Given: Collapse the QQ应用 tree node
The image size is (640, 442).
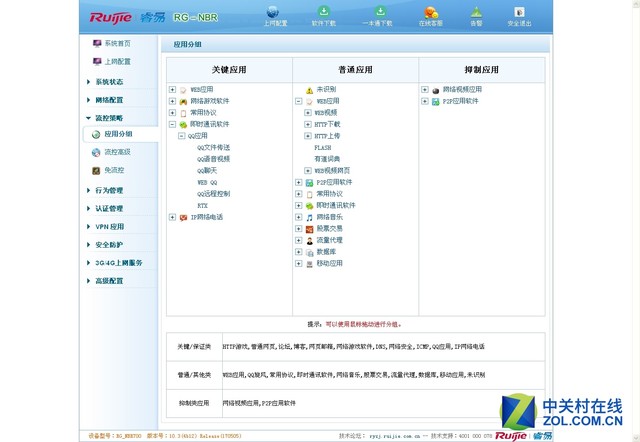Looking at the screenshot, I should click(x=181, y=136).
